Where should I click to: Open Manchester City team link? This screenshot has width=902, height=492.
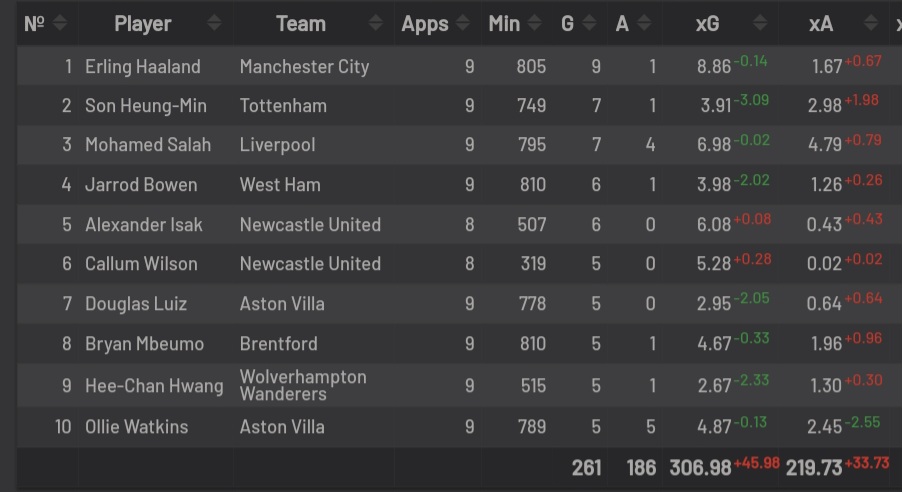(x=304, y=67)
